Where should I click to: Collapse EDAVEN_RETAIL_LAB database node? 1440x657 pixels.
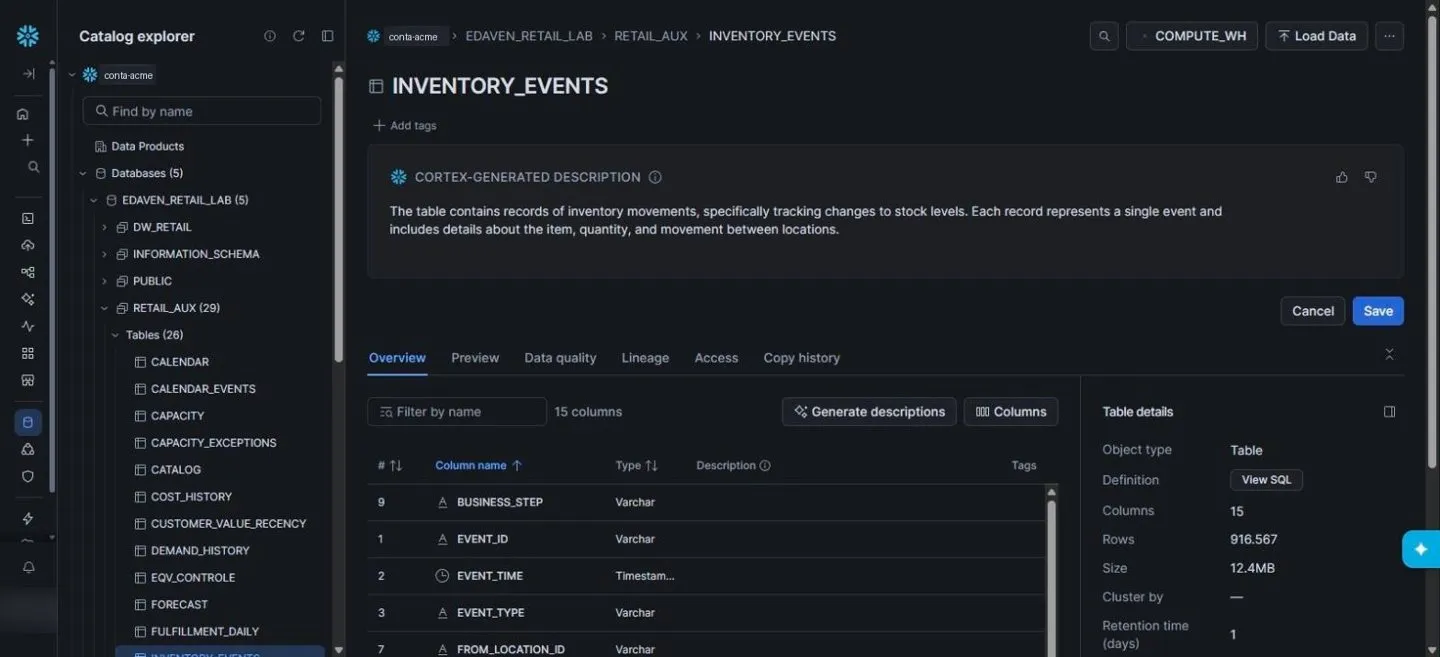94,200
